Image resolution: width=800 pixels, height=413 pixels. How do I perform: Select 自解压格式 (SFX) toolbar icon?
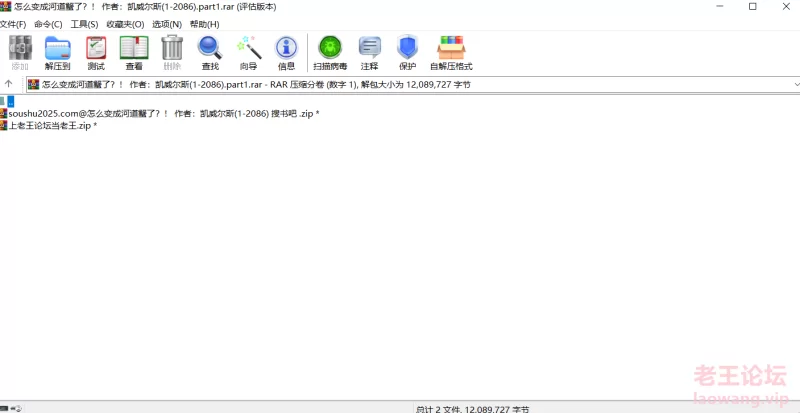(x=451, y=52)
